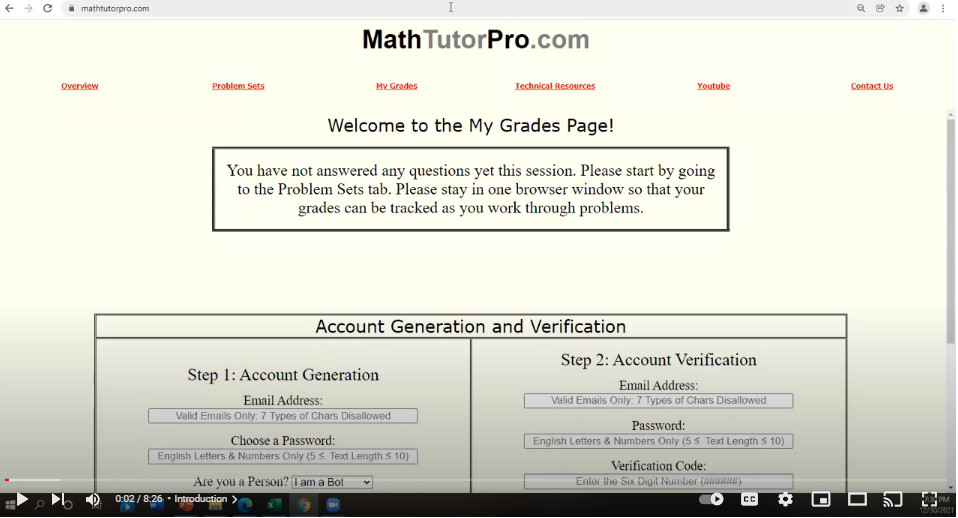Open Excel from the taskbar
The height and width of the screenshot is (518, 958).
click(x=274, y=505)
